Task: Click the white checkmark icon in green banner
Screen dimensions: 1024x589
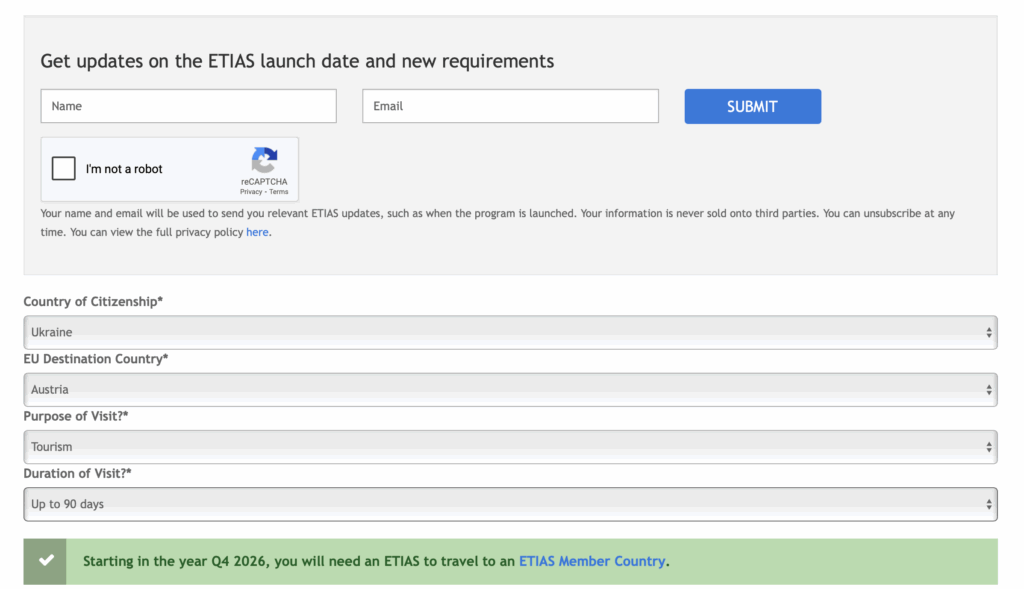Action: tap(46, 560)
